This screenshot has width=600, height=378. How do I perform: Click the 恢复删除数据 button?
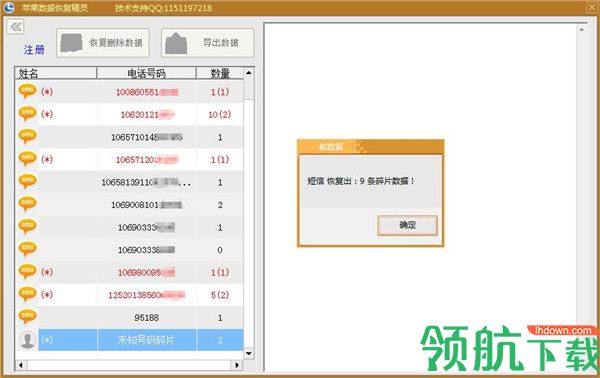(103, 43)
